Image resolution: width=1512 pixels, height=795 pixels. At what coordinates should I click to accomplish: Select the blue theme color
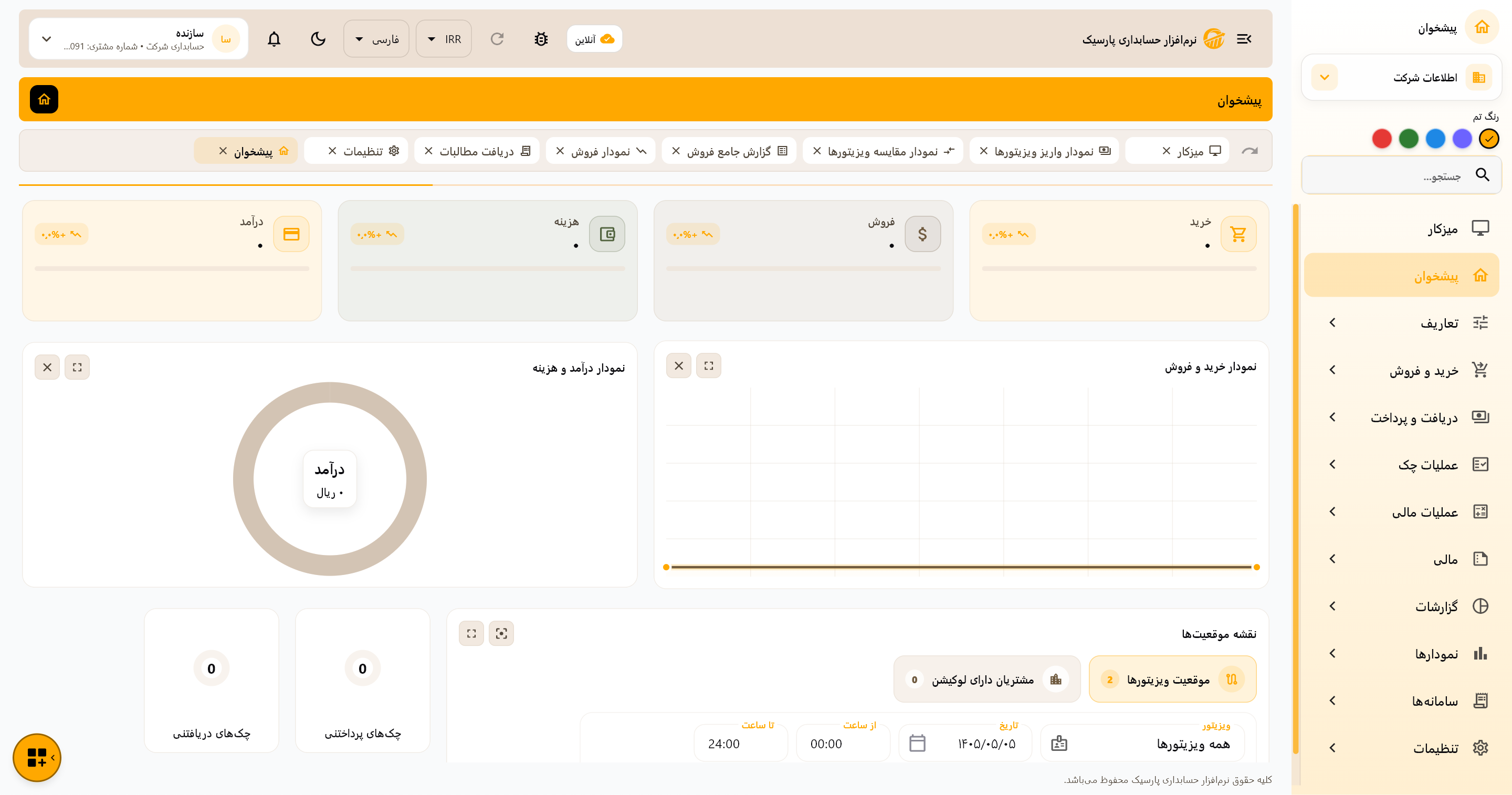[x=1435, y=139]
